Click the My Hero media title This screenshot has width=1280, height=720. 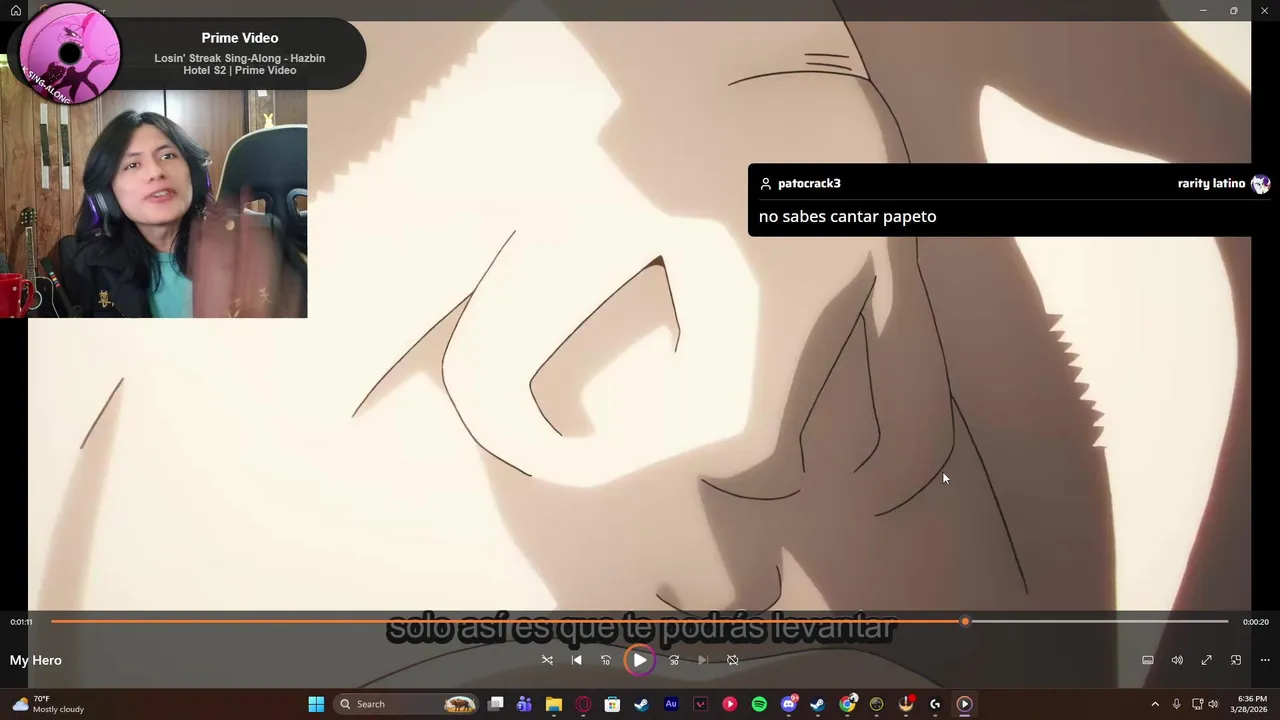(x=36, y=660)
